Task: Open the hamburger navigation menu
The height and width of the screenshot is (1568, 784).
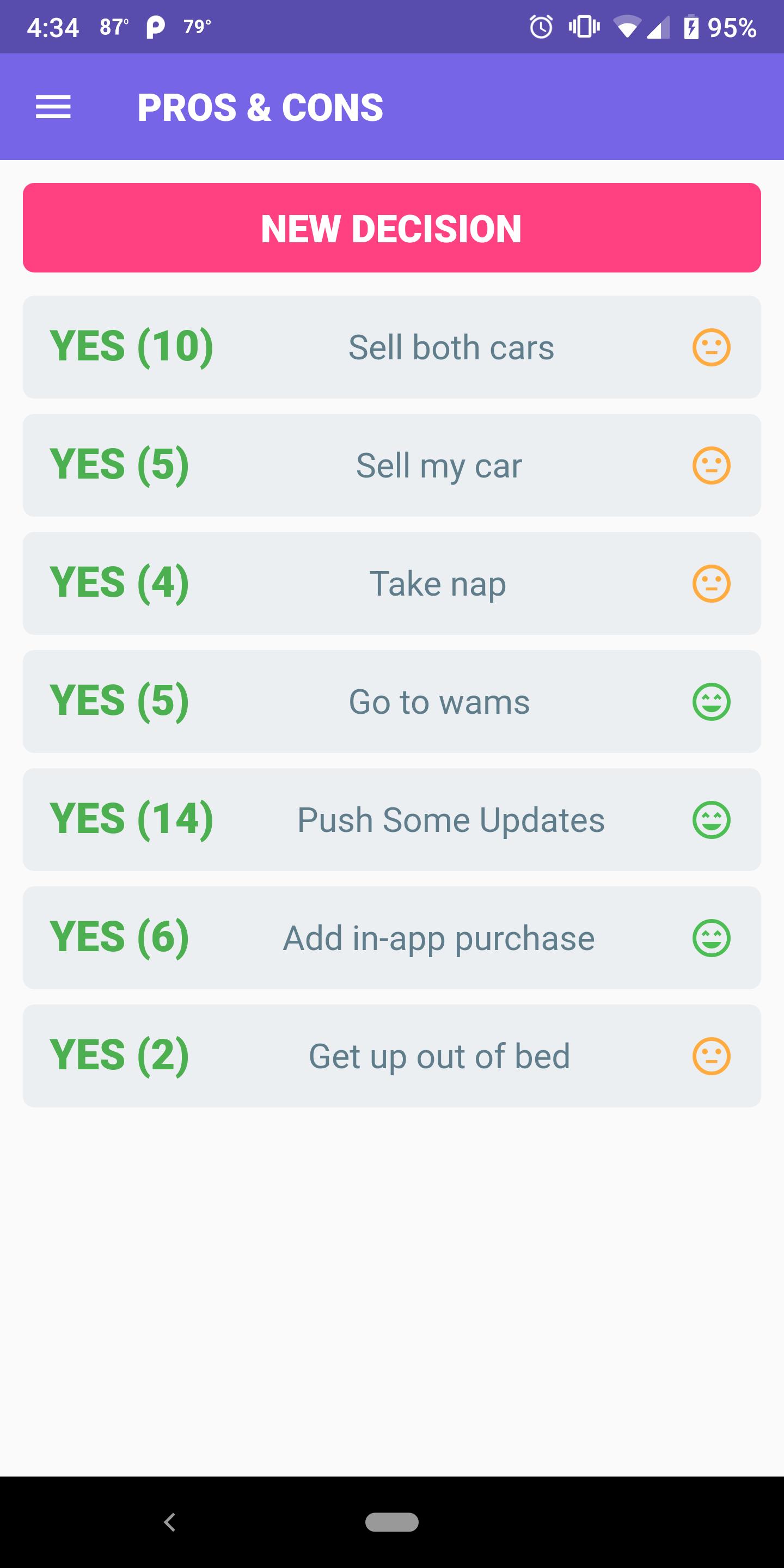Action: click(53, 107)
